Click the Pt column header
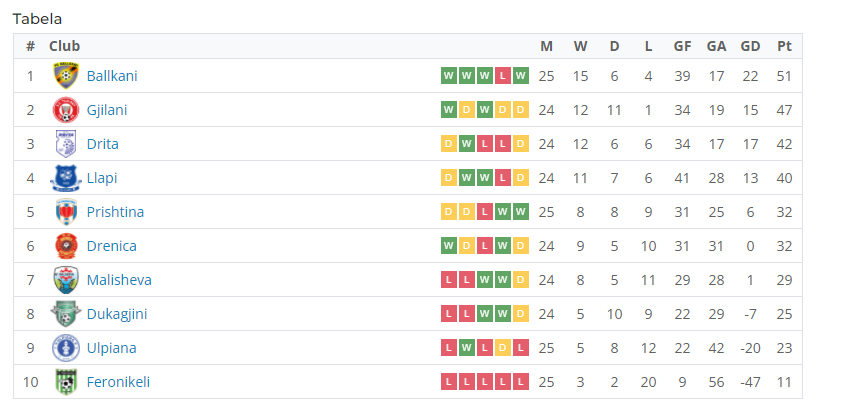 (x=785, y=47)
